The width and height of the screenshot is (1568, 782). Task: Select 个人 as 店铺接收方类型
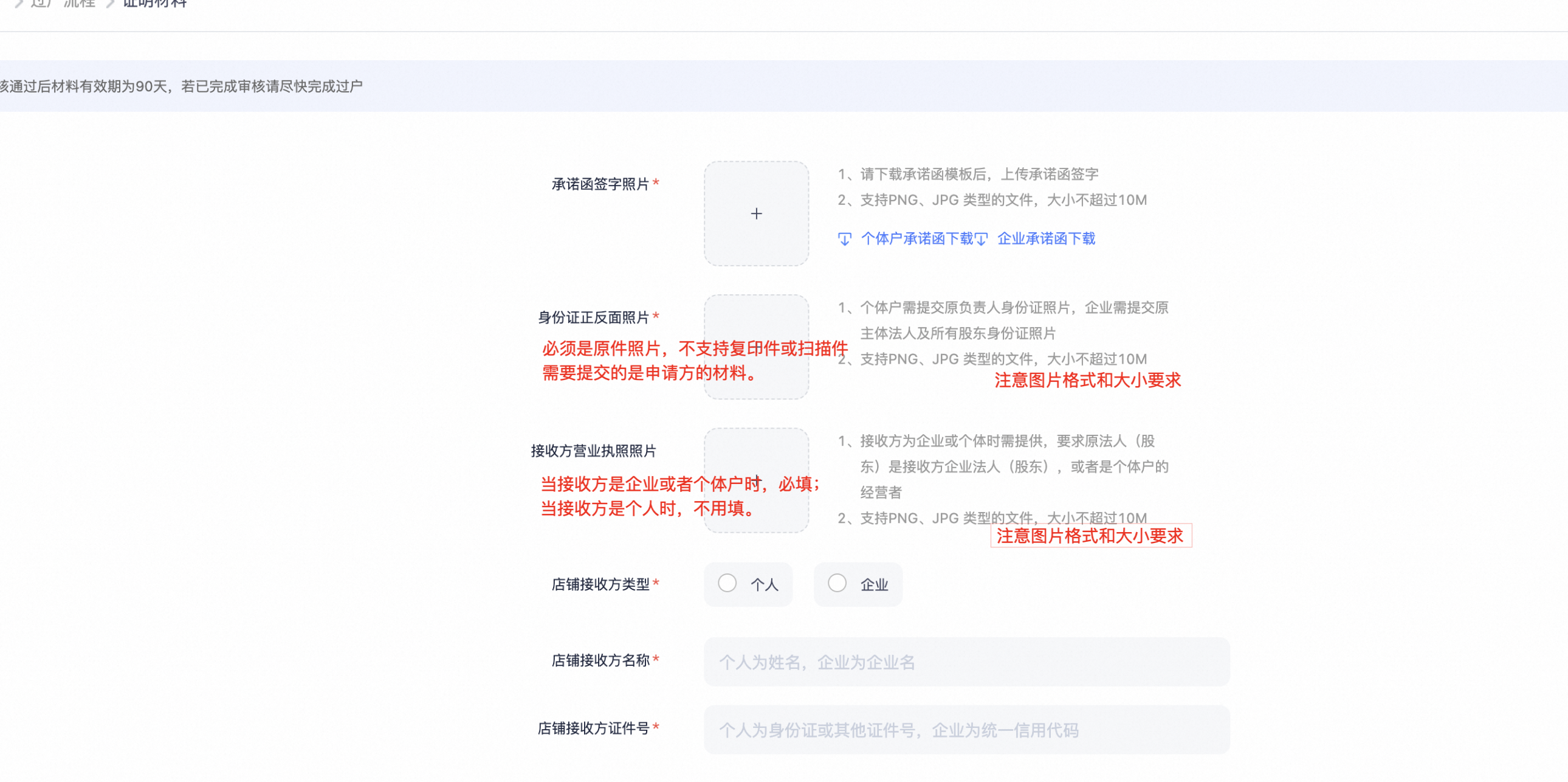pos(748,584)
